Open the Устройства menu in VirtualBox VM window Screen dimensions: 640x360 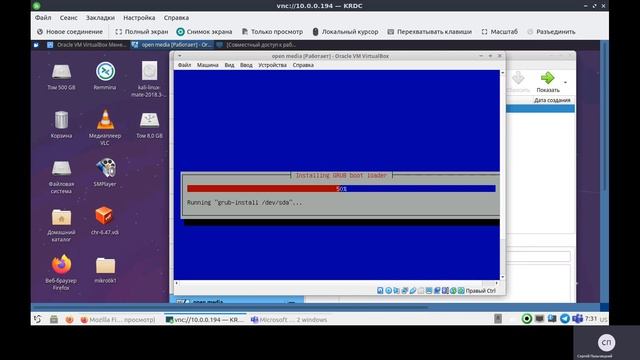pyautogui.click(x=272, y=65)
